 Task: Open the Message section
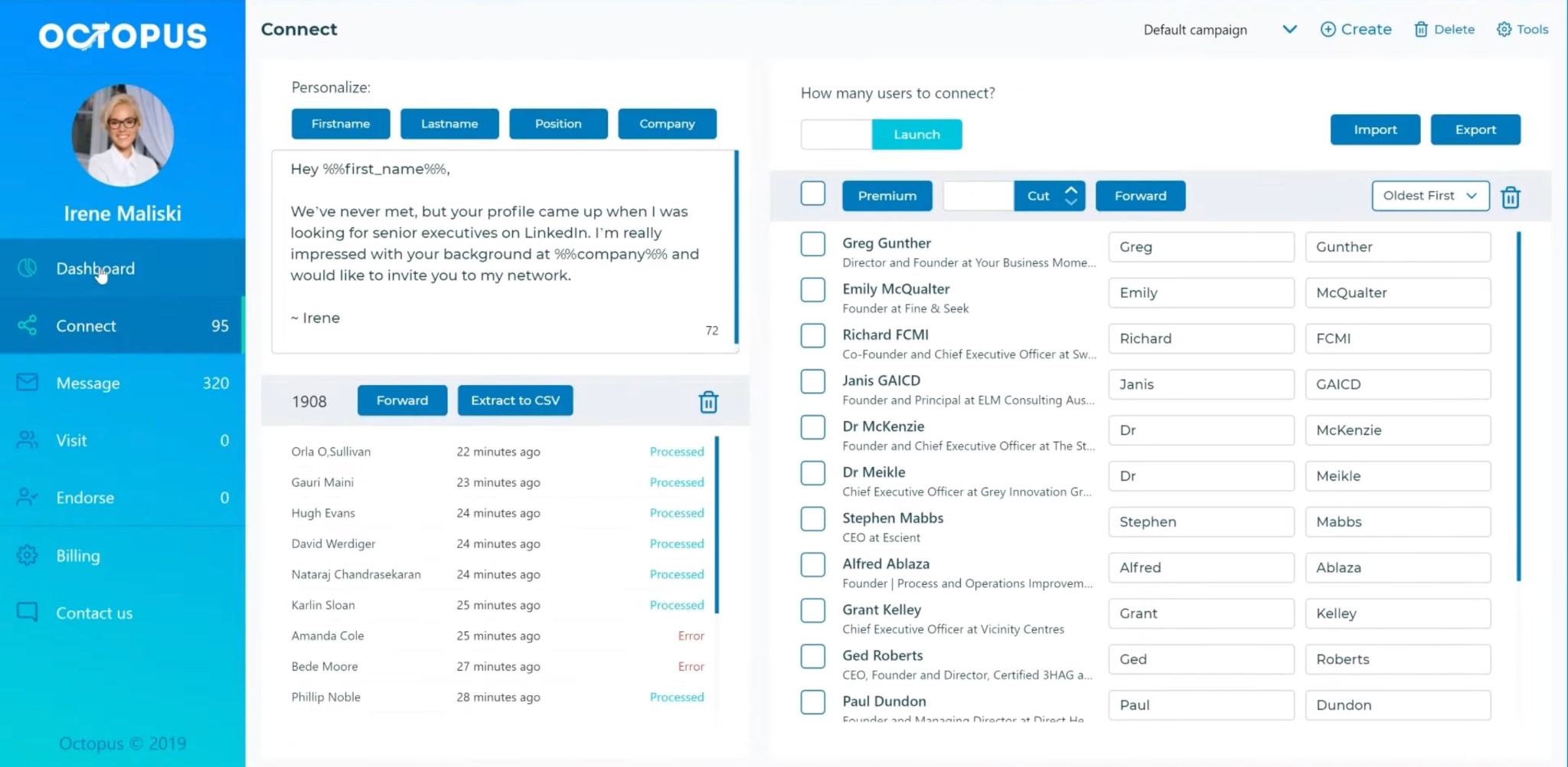pos(122,383)
